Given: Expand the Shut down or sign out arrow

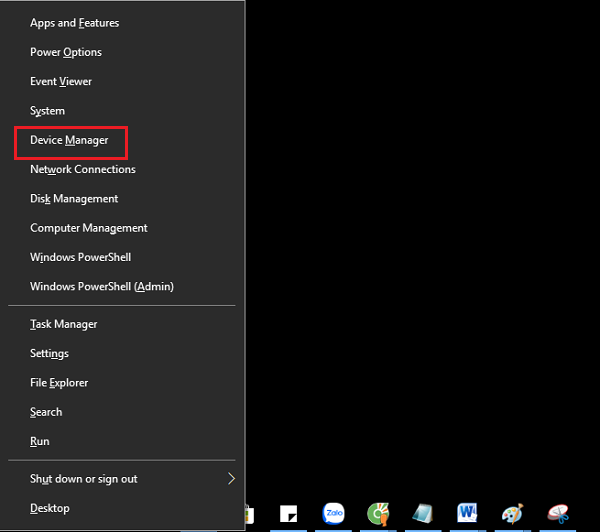Looking at the screenshot, I should tap(231, 479).
